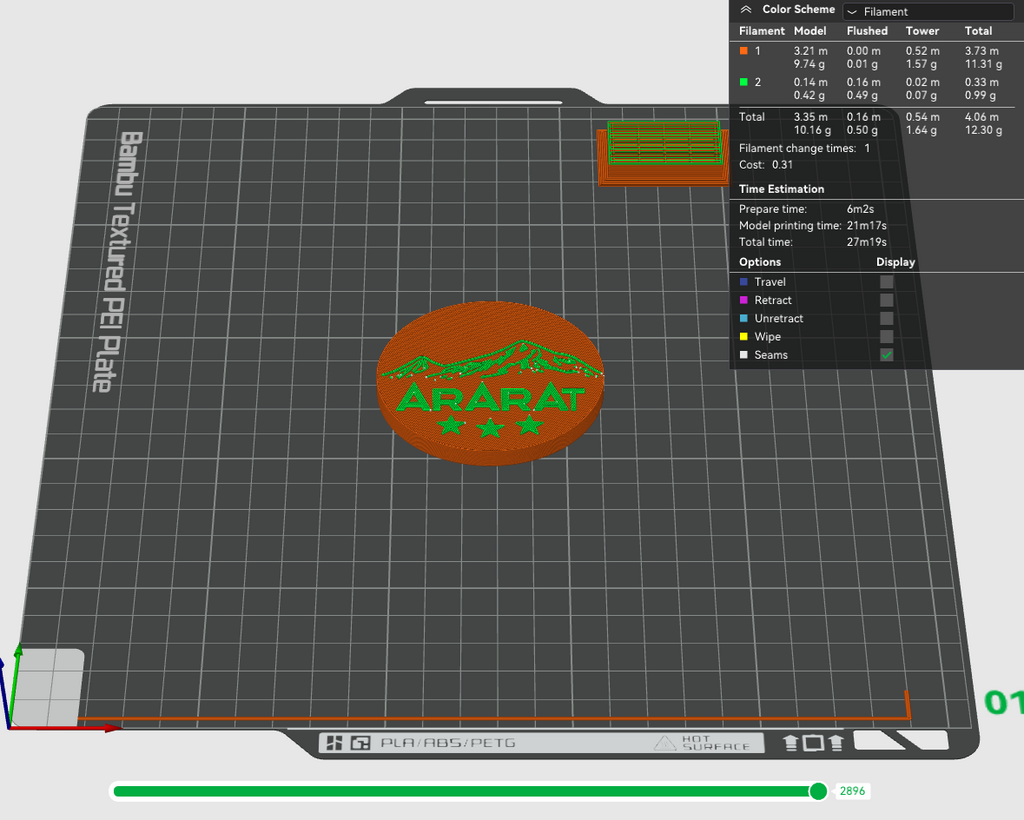Click filament 1 total 3.73 m cell
The height and width of the screenshot is (820, 1024).
tap(982, 50)
